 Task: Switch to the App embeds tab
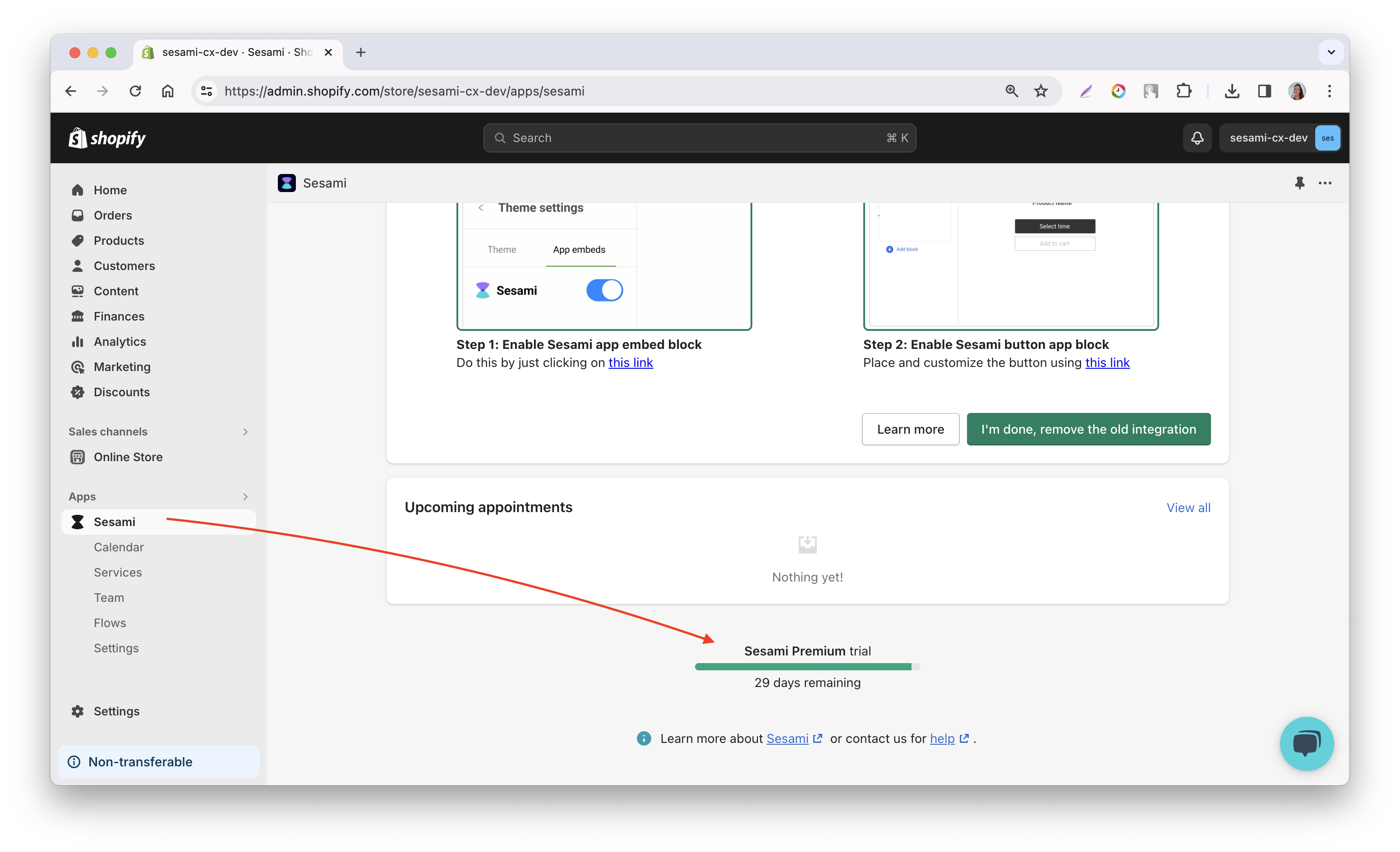click(579, 249)
